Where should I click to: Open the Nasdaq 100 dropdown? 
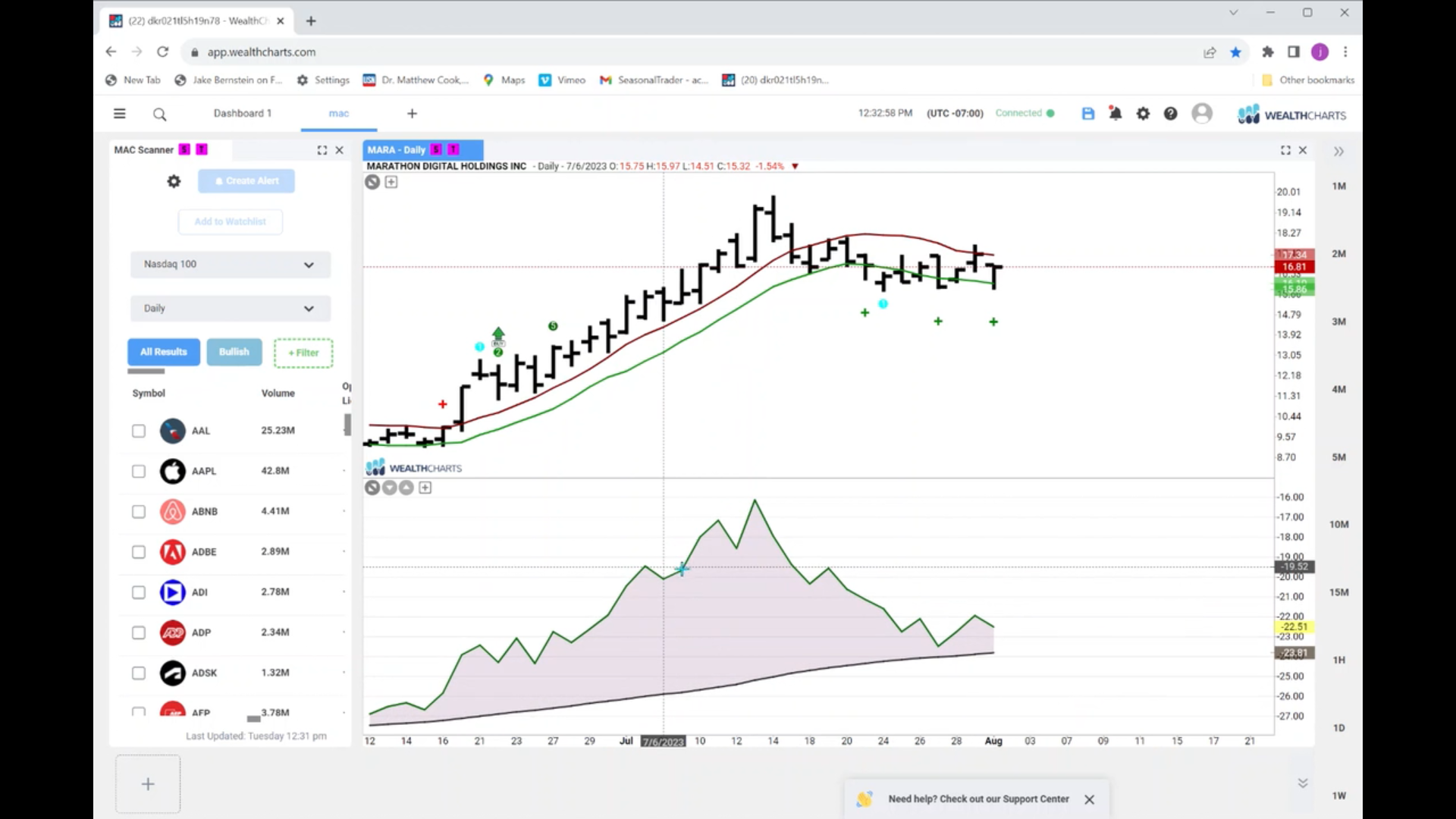[231, 265]
